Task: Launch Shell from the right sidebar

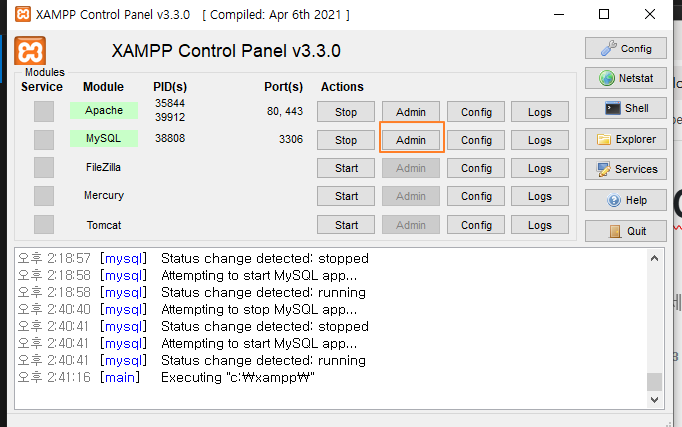Action: (x=625, y=108)
